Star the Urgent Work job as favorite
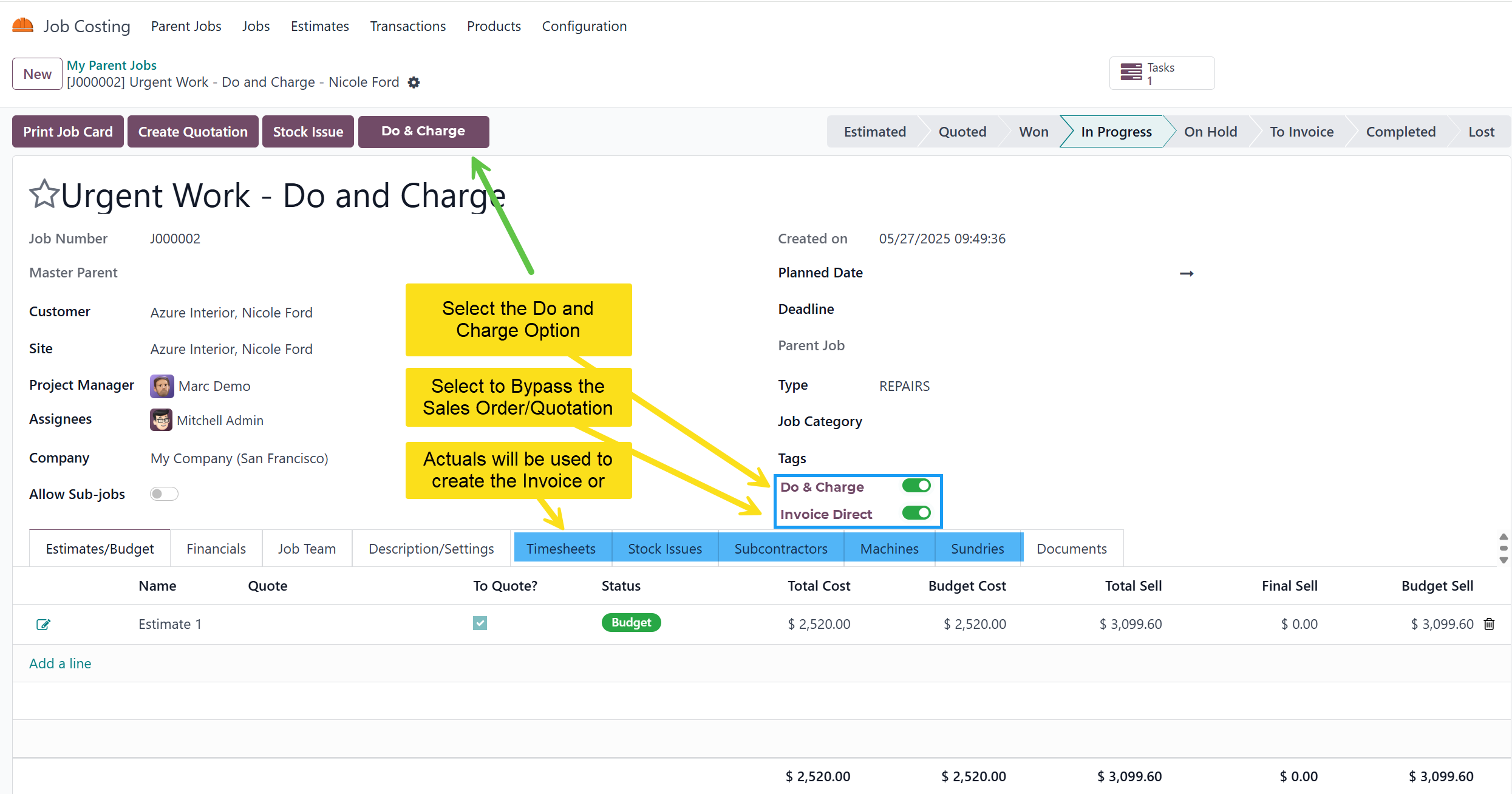1512x794 pixels. click(44, 194)
